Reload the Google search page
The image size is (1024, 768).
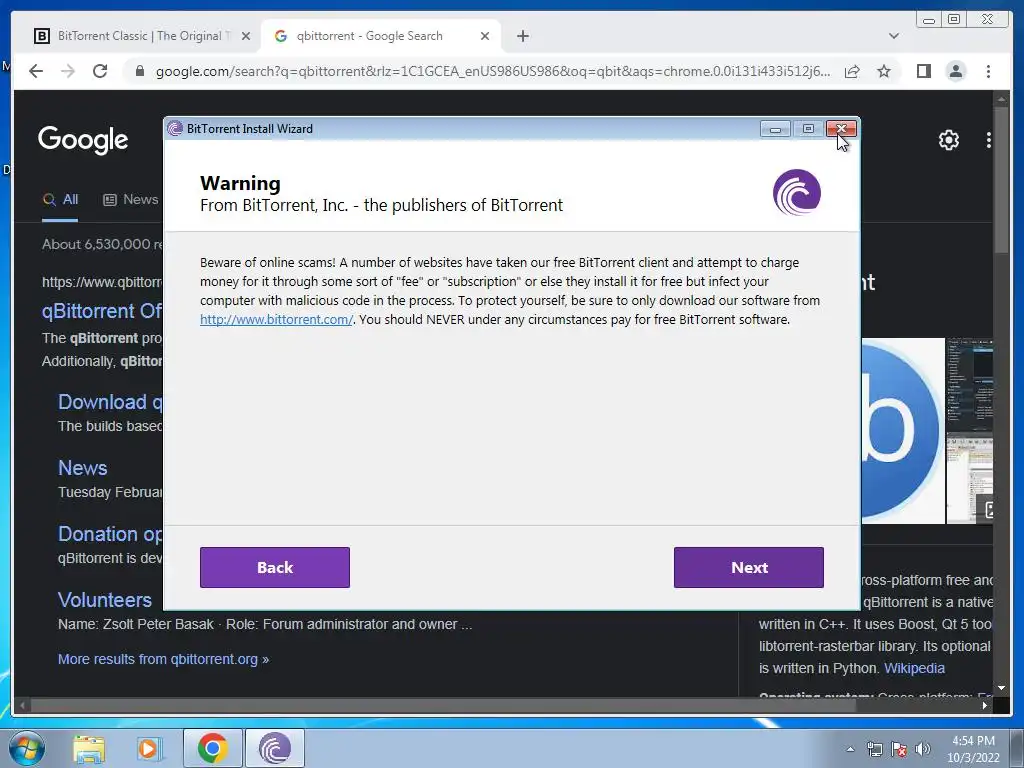point(100,71)
